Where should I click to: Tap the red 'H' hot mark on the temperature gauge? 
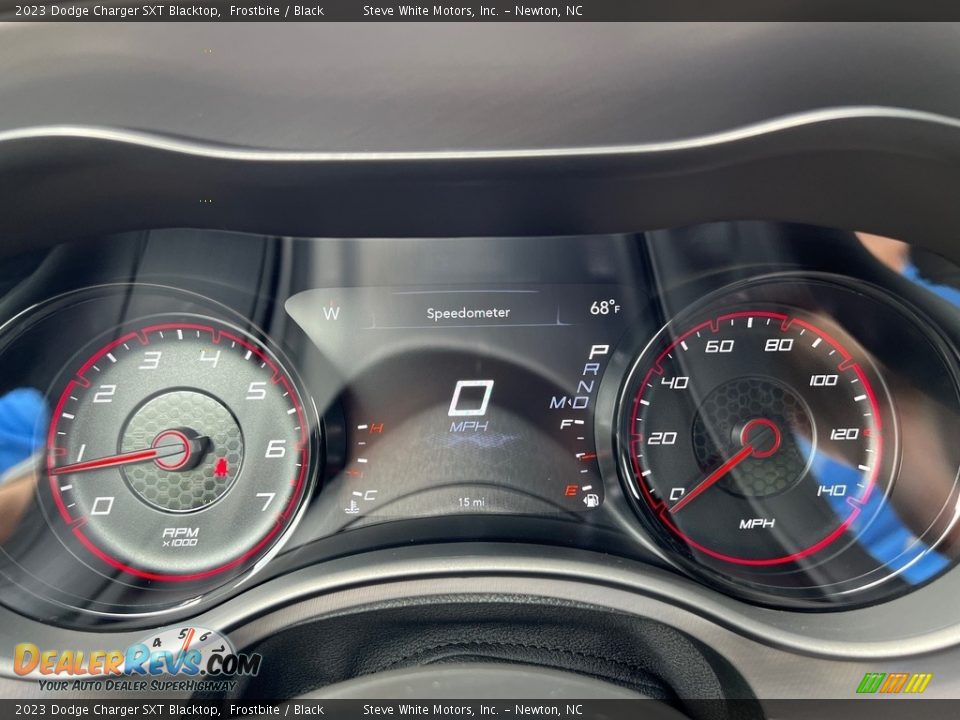pos(376,427)
